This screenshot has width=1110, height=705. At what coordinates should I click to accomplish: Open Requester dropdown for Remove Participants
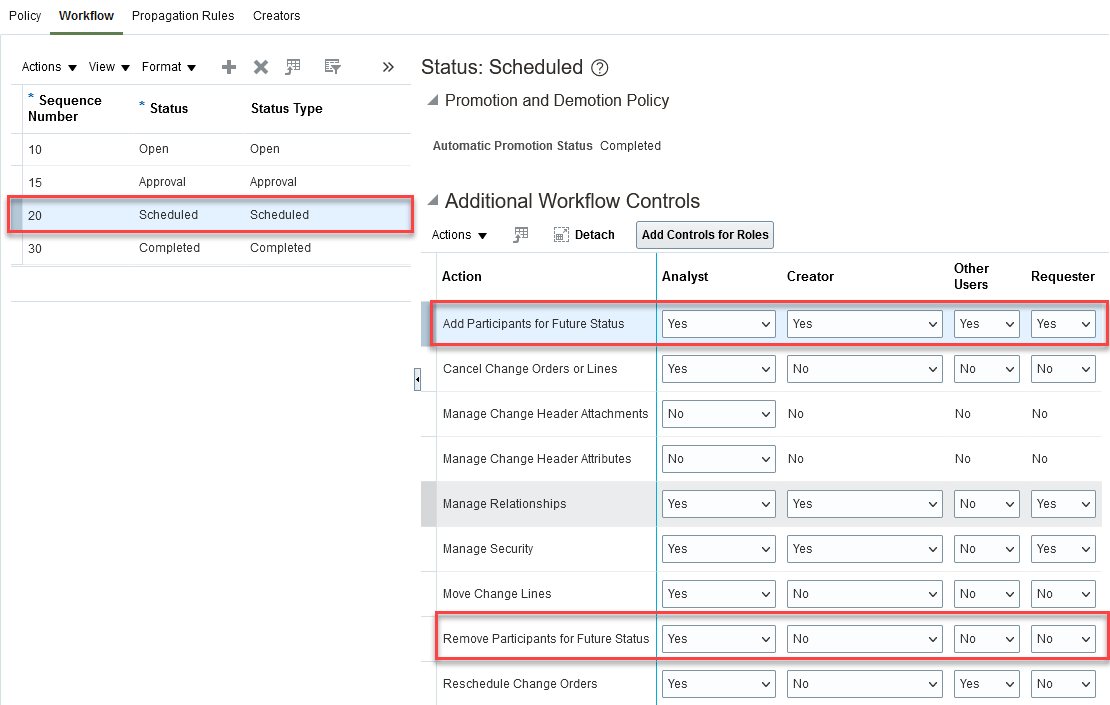click(1063, 639)
